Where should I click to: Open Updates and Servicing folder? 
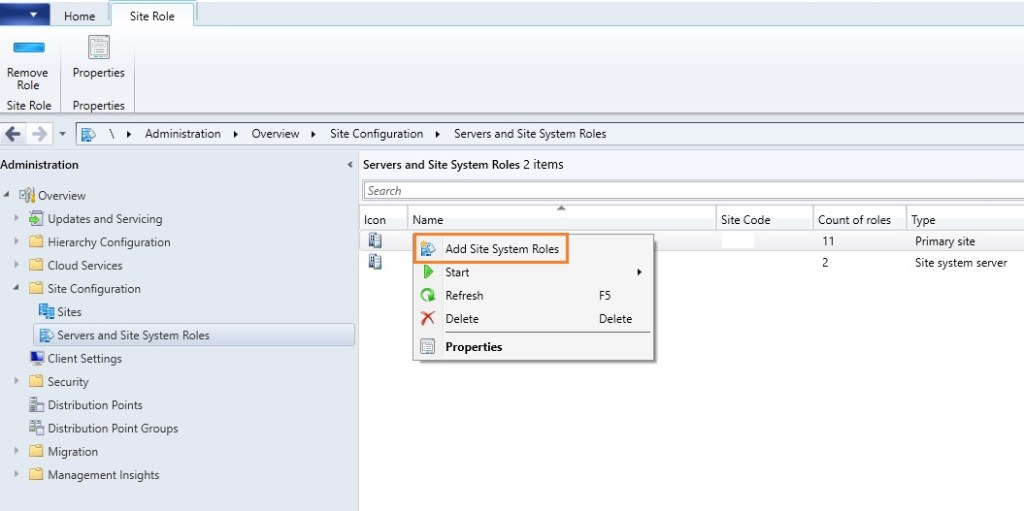104,219
